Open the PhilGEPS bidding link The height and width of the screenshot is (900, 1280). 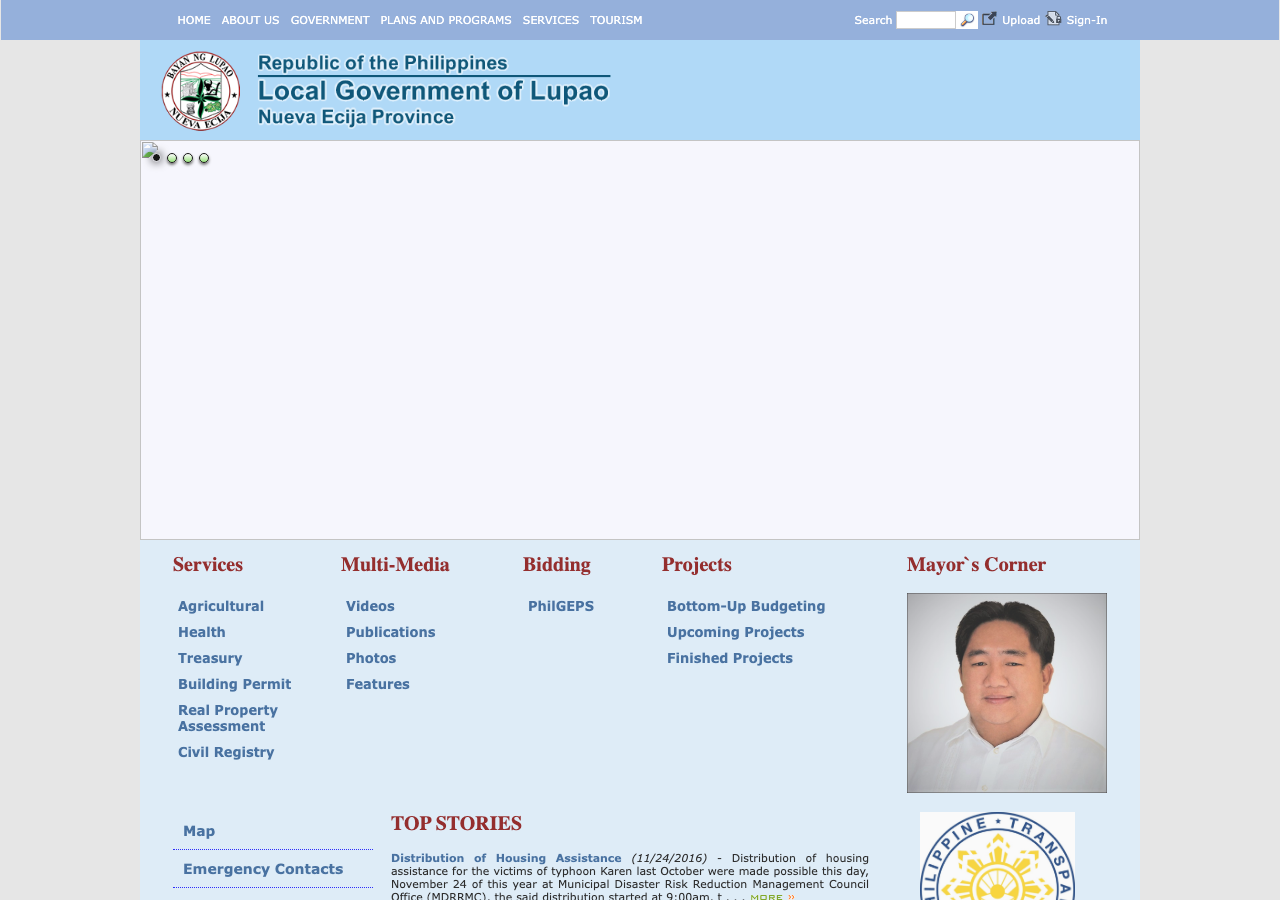coord(561,606)
